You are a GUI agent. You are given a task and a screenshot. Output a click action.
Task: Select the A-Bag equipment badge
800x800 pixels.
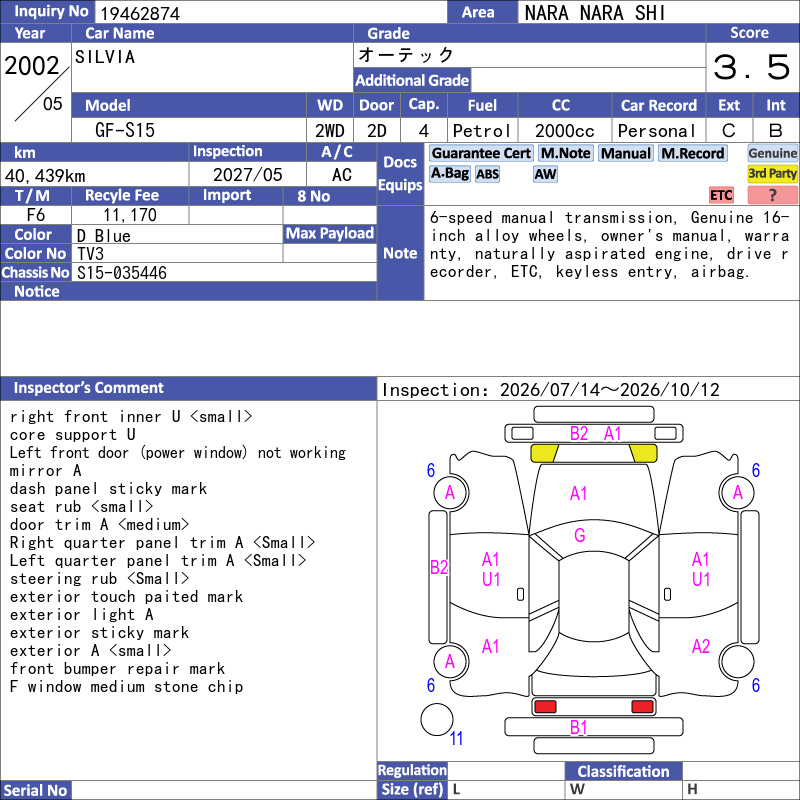[x=449, y=174]
